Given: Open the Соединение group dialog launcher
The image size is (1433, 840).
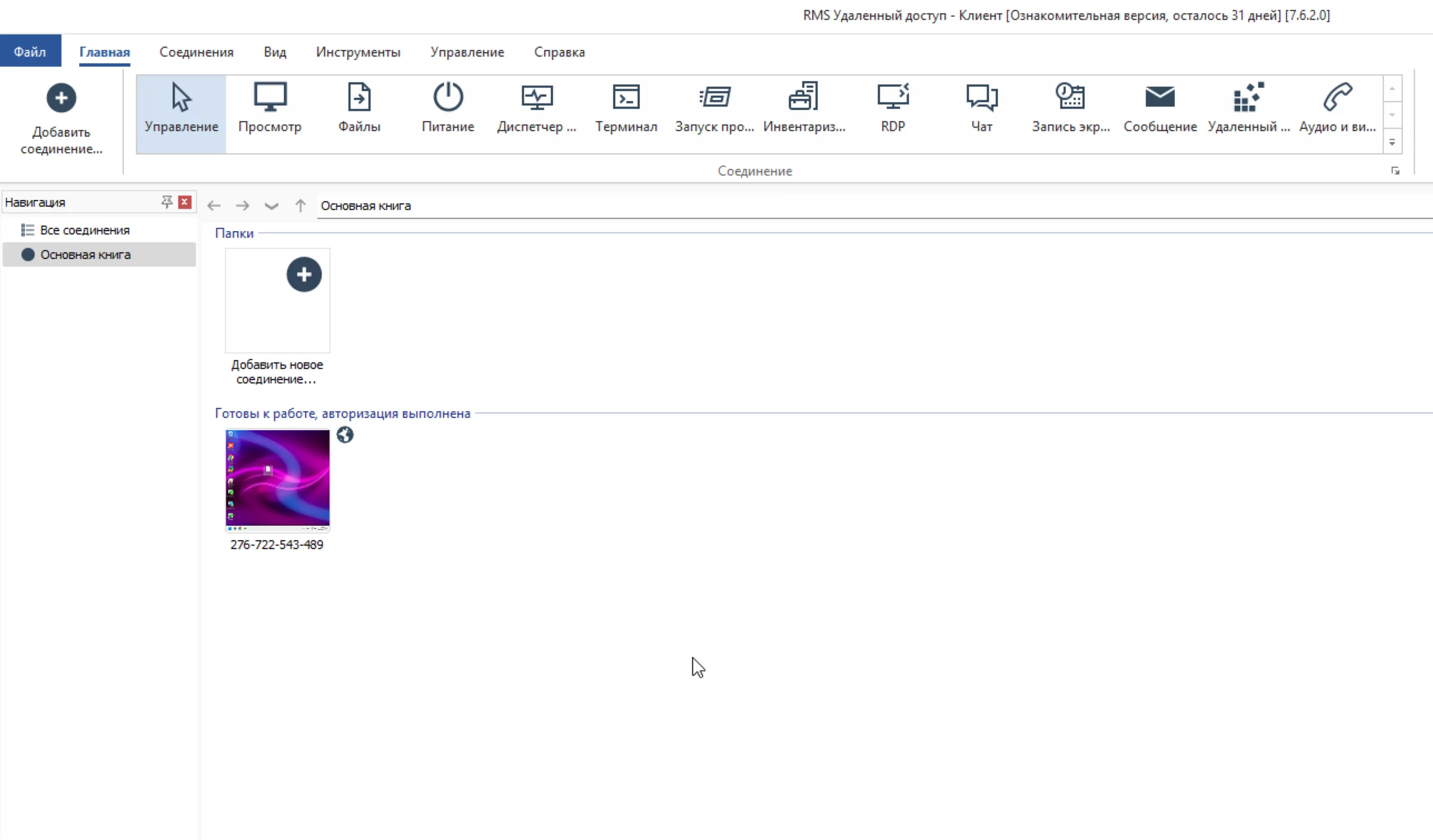Looking at the screenshot, I should [x=1395, y=171].
